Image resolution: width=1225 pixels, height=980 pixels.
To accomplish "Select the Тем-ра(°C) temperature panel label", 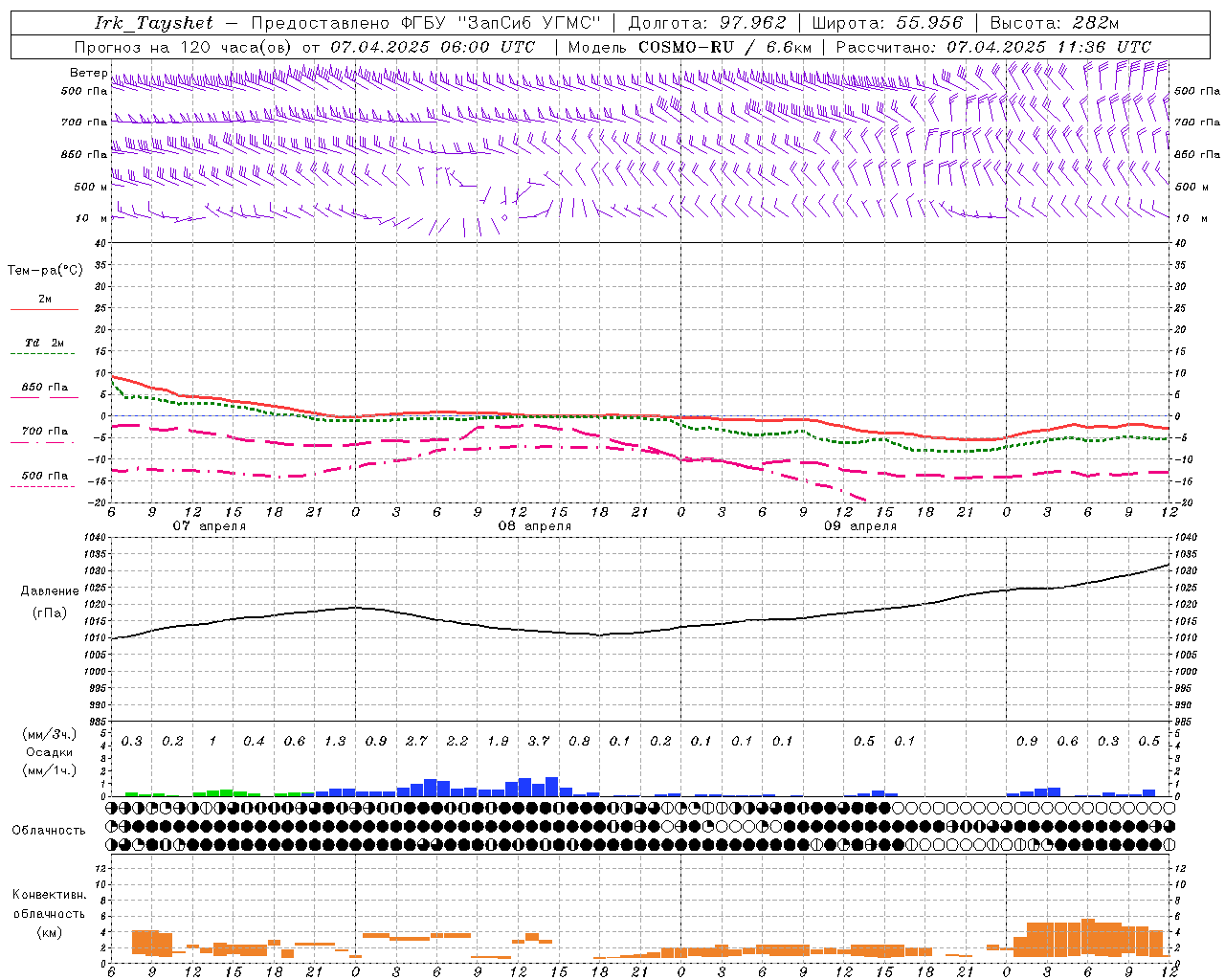I will [x=45, y=271].
